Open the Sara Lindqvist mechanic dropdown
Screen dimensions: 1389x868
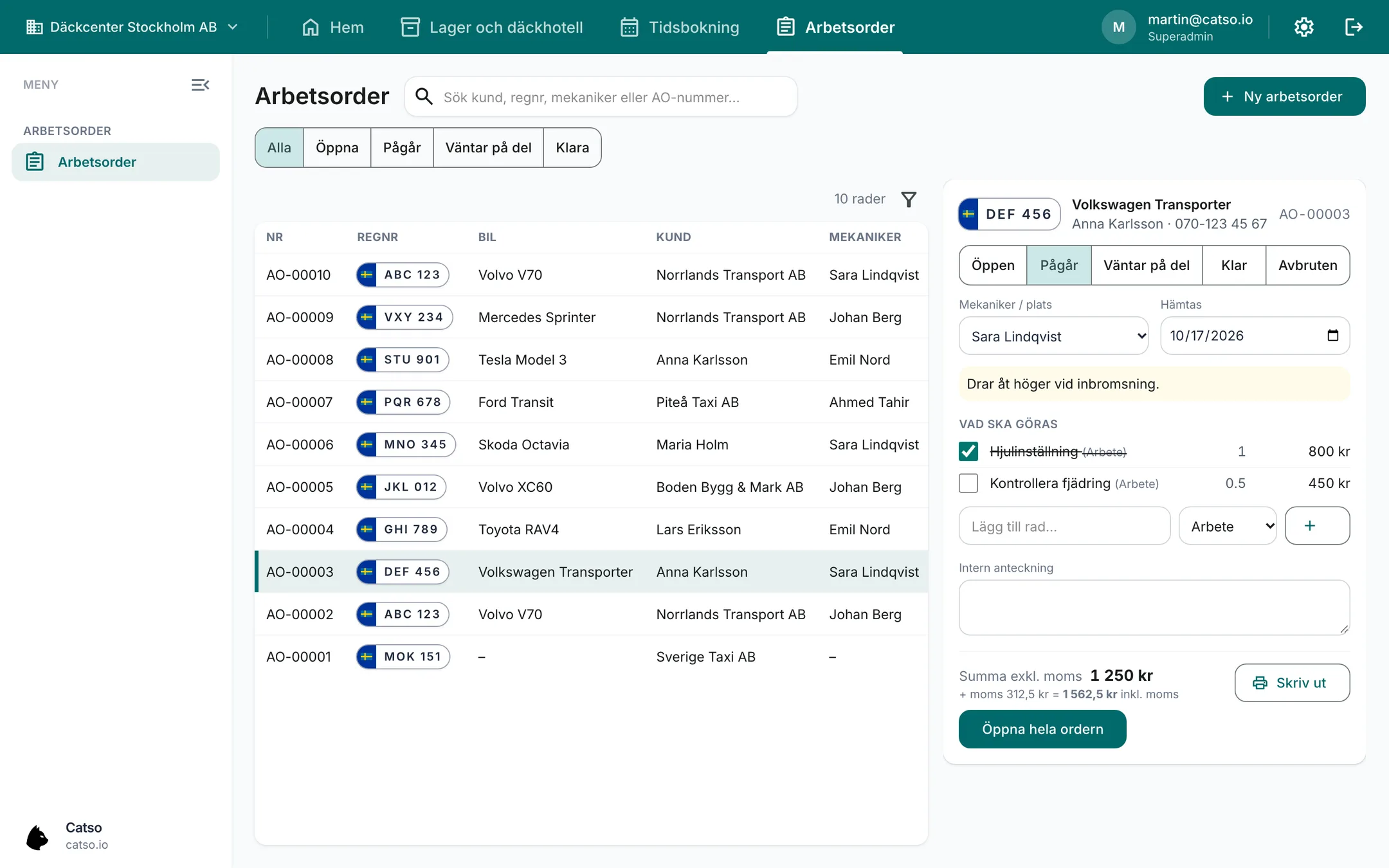(1053, 336)
